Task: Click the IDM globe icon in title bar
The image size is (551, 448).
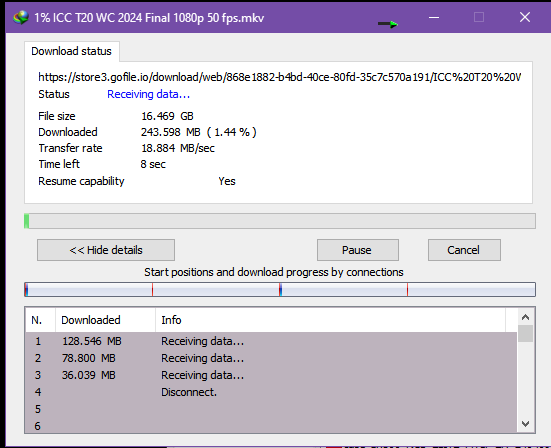Action: [x=21, y=18]
